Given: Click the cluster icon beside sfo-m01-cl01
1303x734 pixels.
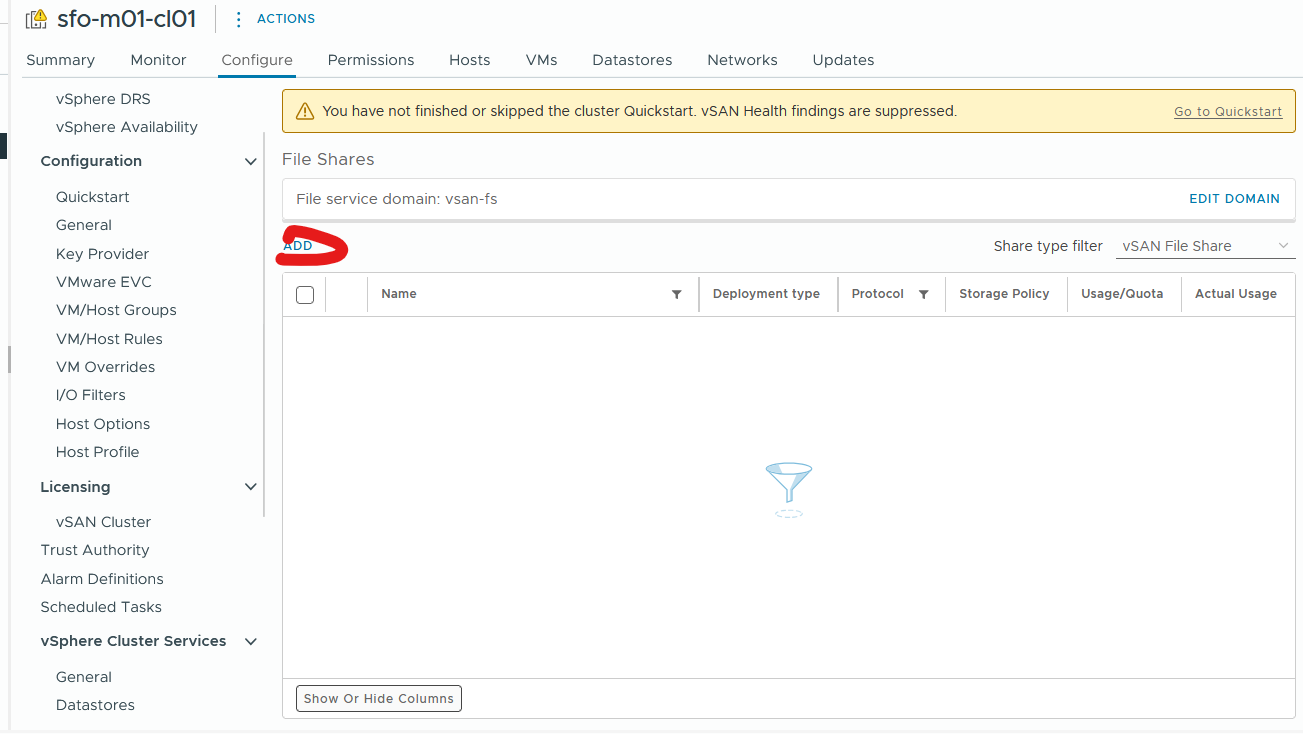Looking at the screenshot, I should tap(37, 19).
